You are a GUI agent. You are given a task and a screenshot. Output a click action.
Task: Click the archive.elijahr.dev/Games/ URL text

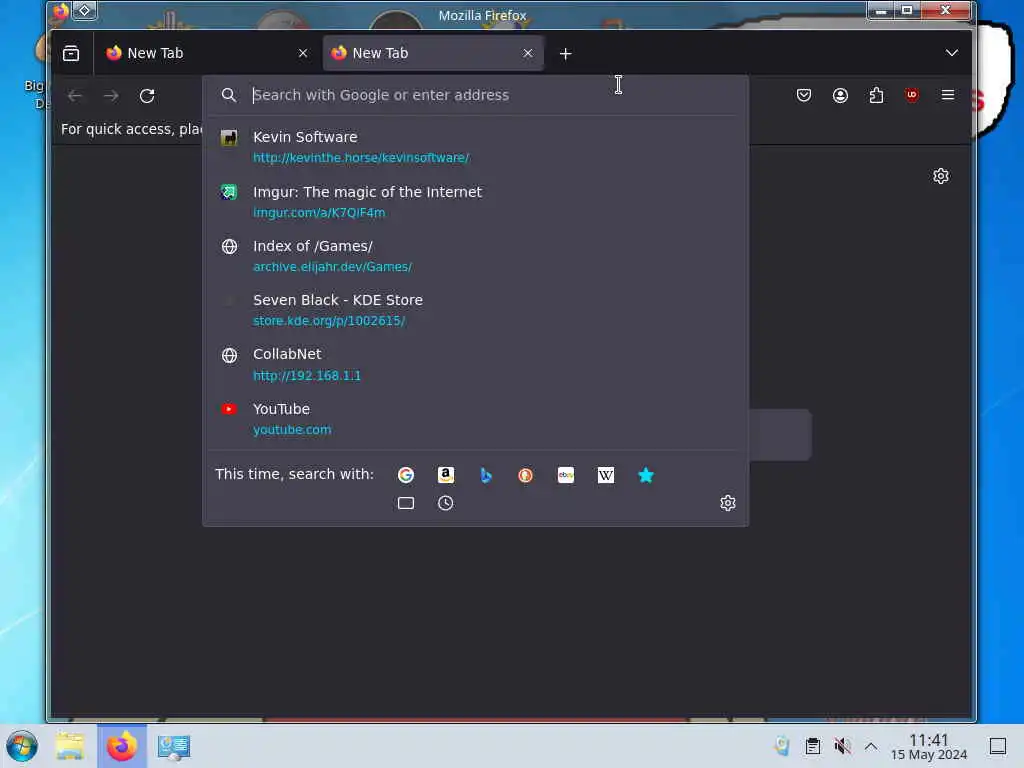point(332,267)
